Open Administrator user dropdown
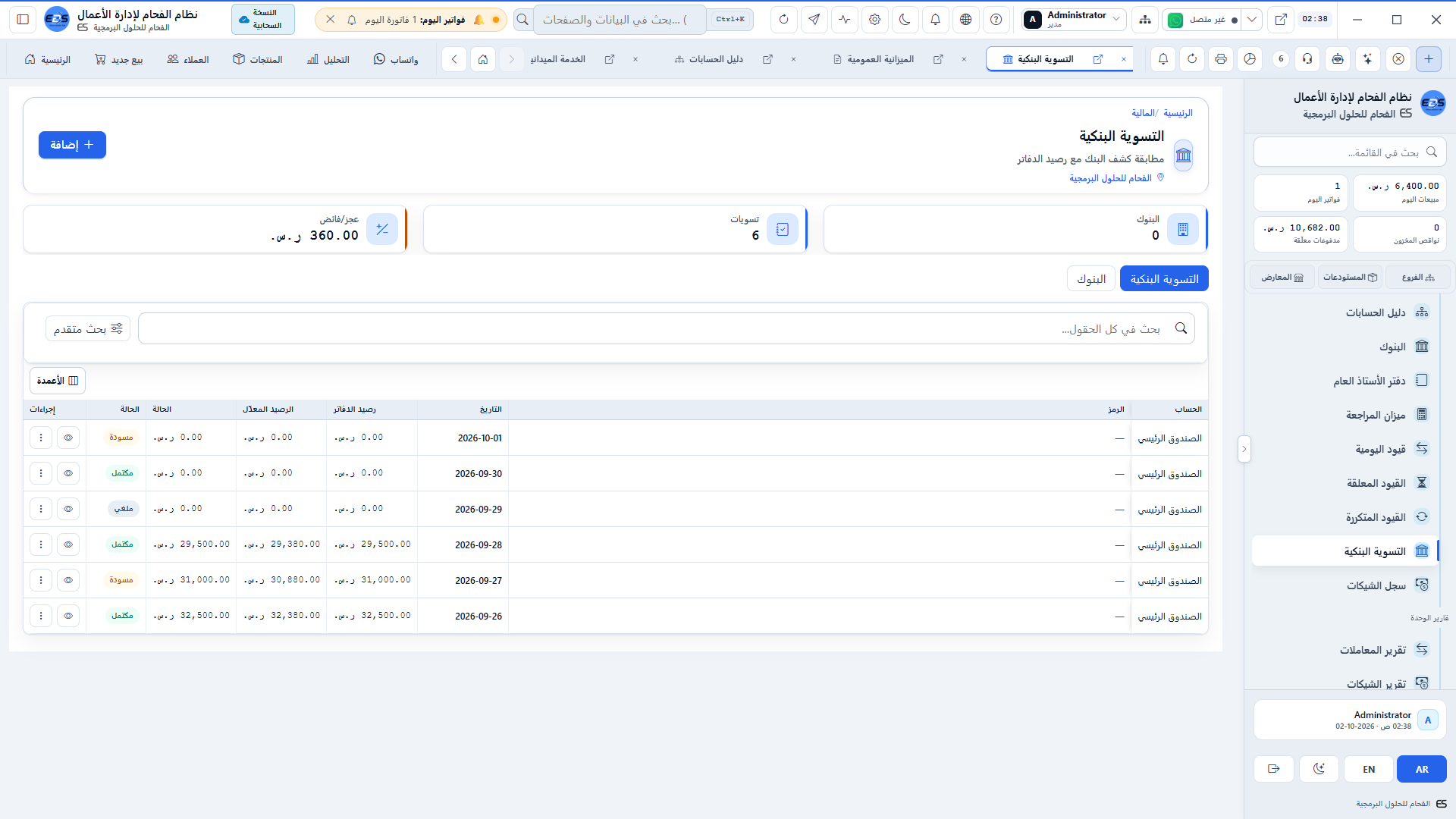 point(1072,20)
